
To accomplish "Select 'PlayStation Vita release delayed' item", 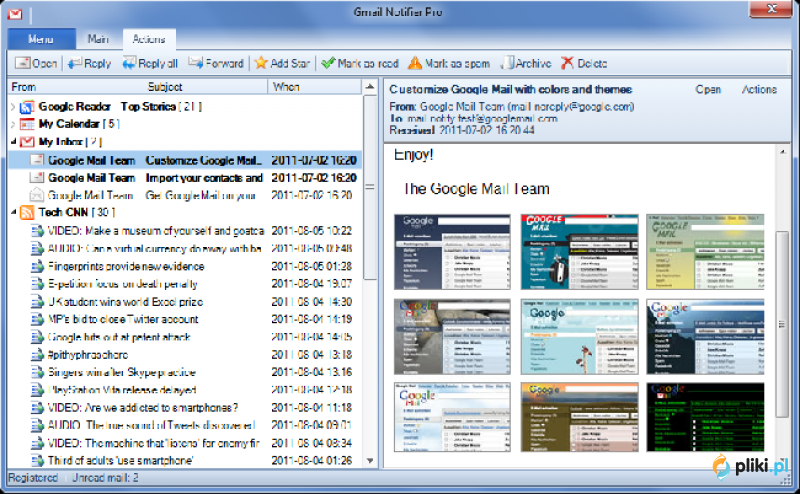I will click(185, 390).
